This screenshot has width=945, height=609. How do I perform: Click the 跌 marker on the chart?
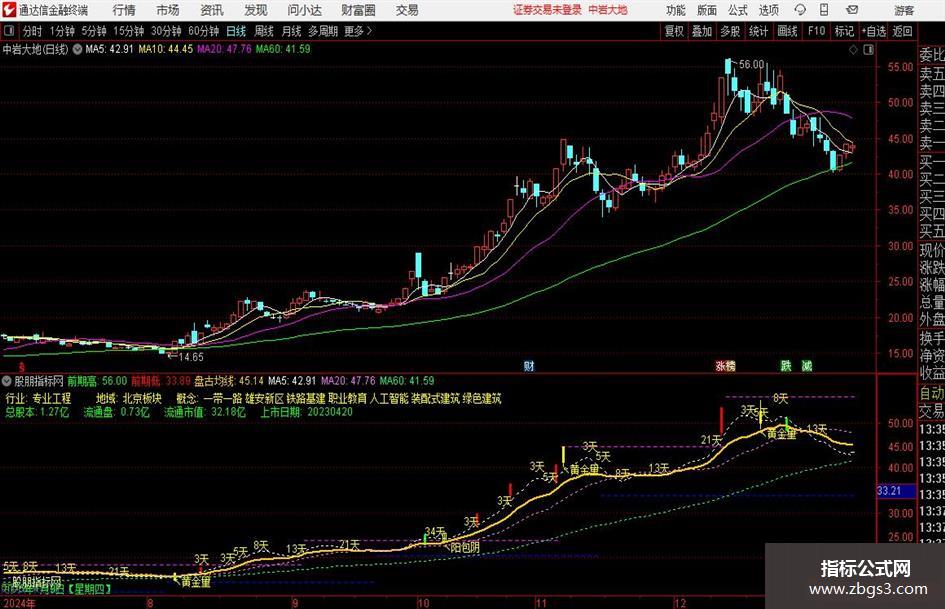tap(786, 365)
